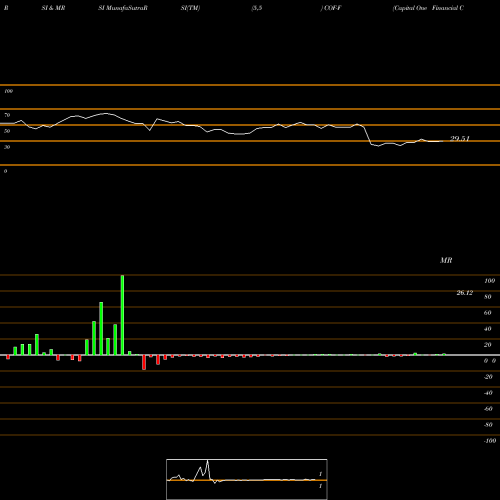Click the RSI scale label 50

coord(7,131)
